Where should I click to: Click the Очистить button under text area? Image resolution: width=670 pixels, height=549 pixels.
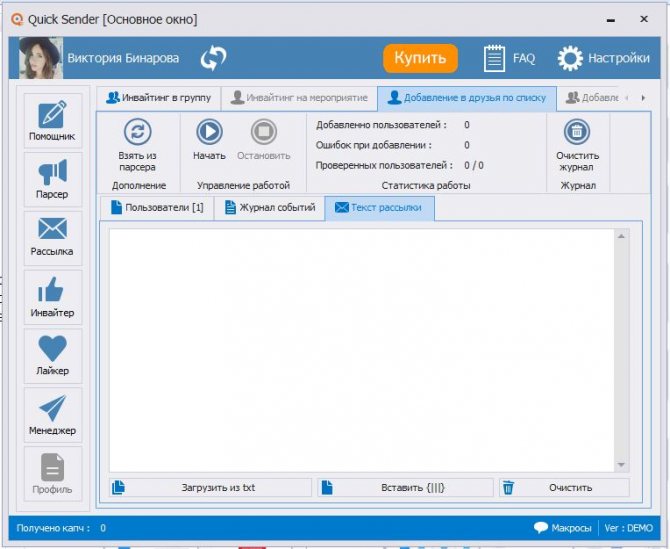pos(564,487)
